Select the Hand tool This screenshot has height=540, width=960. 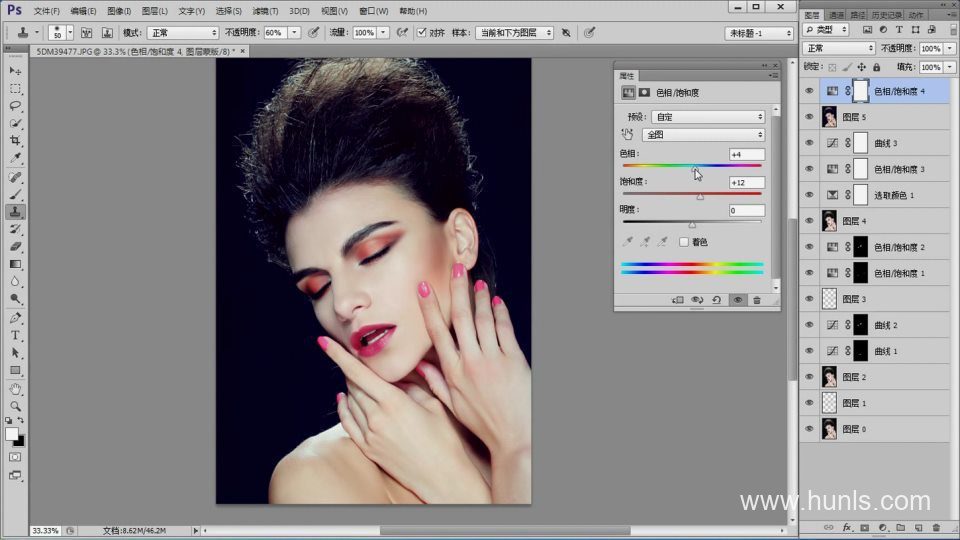coord(15,389)
